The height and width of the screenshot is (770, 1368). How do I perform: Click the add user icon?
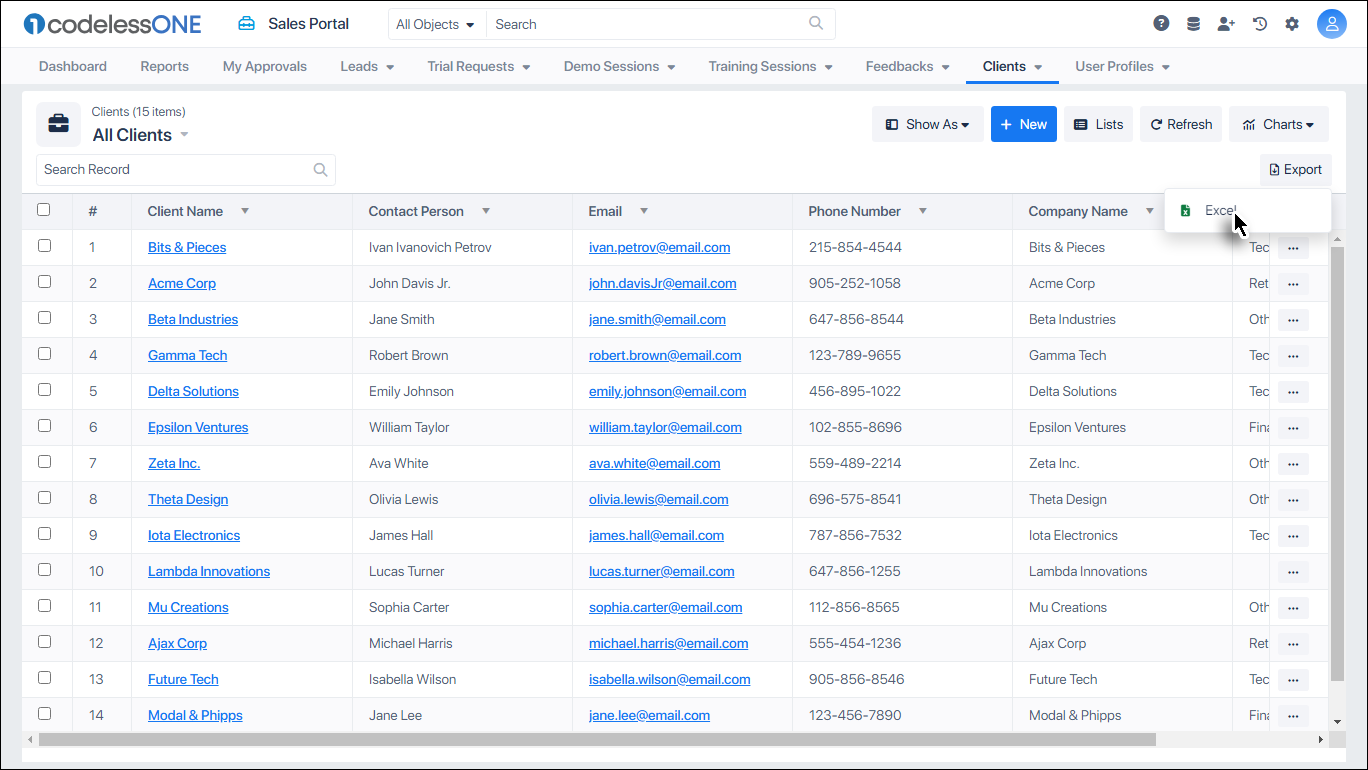[x=1226, y=24]
